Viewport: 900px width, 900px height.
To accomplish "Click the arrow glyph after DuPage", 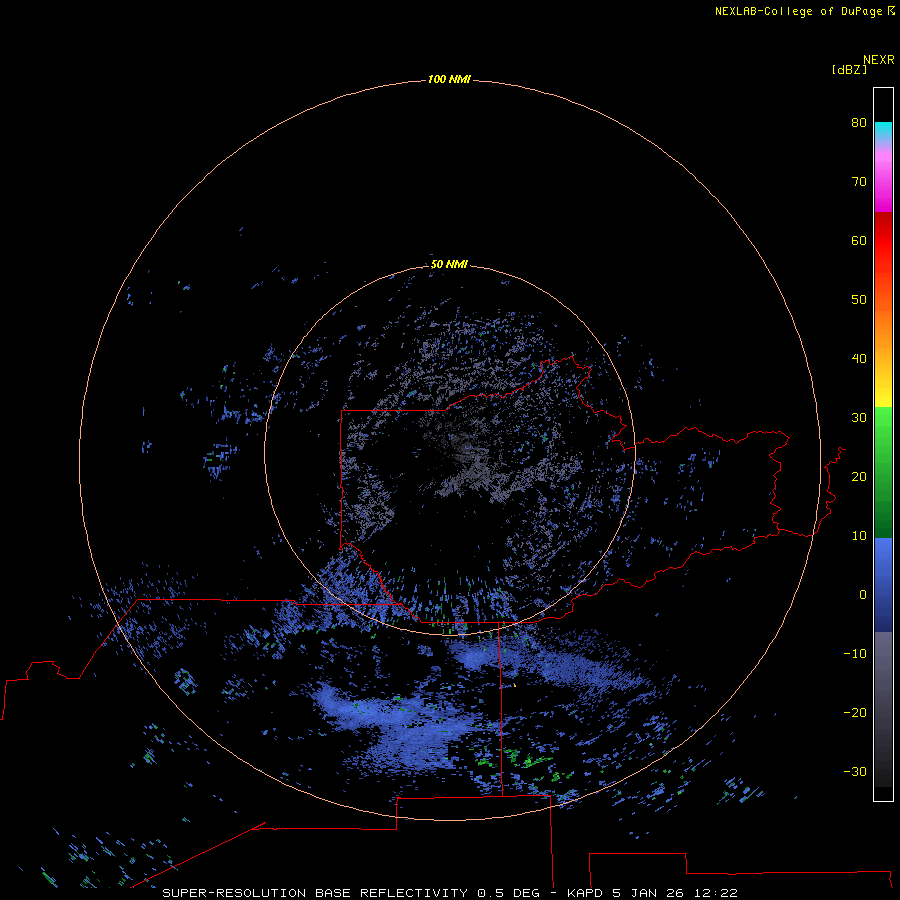I will pos(891,11).
